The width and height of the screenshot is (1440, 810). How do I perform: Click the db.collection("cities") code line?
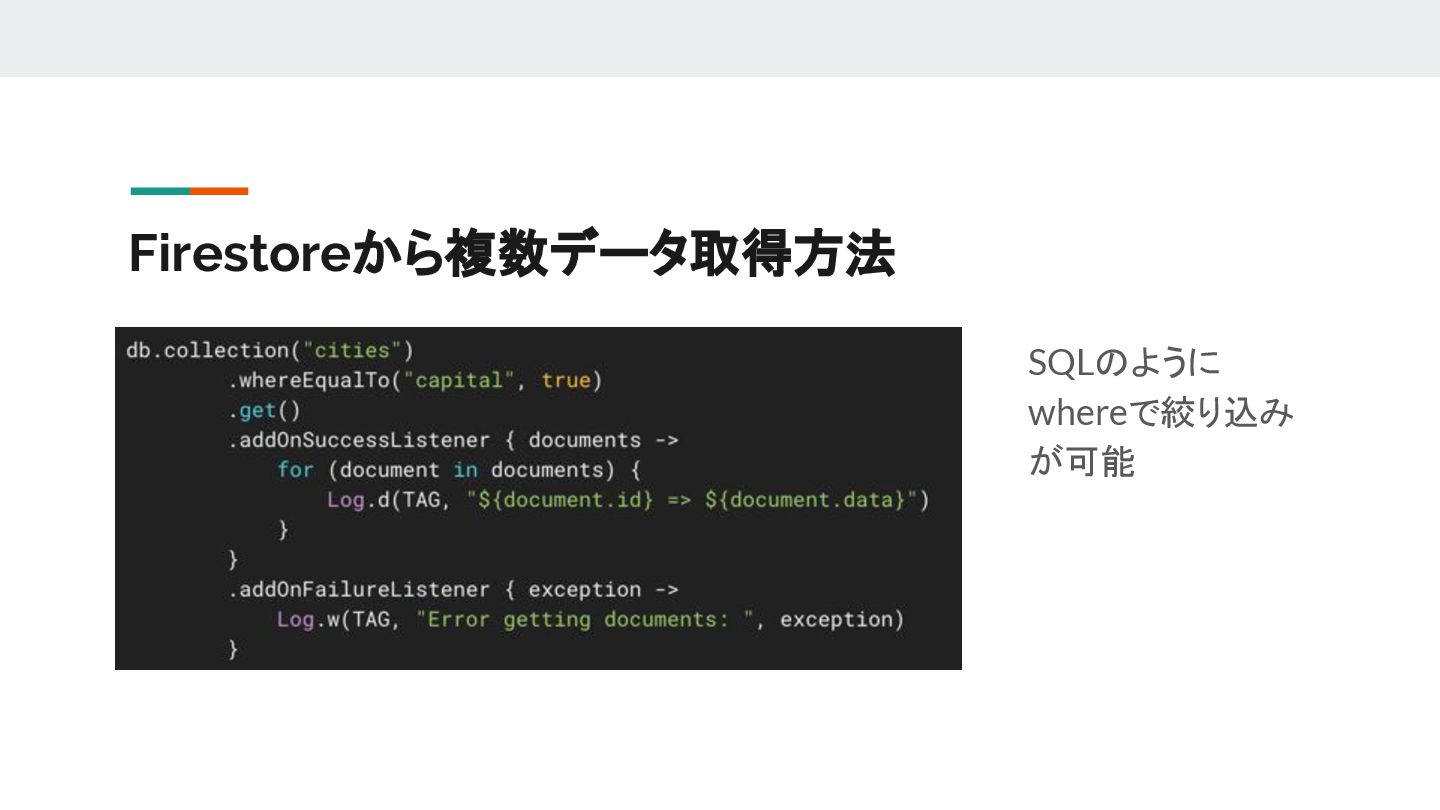[270, 350]
